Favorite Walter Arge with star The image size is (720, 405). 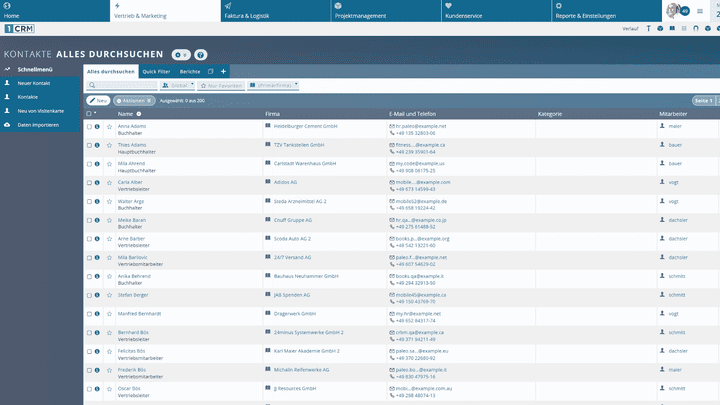(x=109, y=202)
